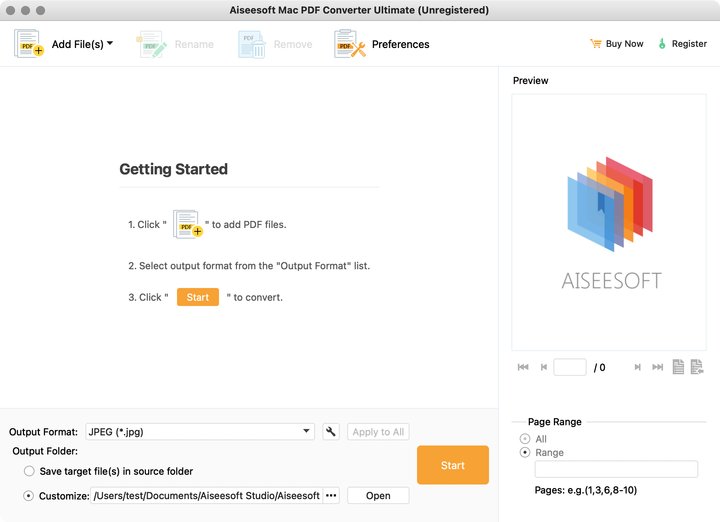
Task: Click the Rename label in toolbar
Action: click(x=194, y=44)
